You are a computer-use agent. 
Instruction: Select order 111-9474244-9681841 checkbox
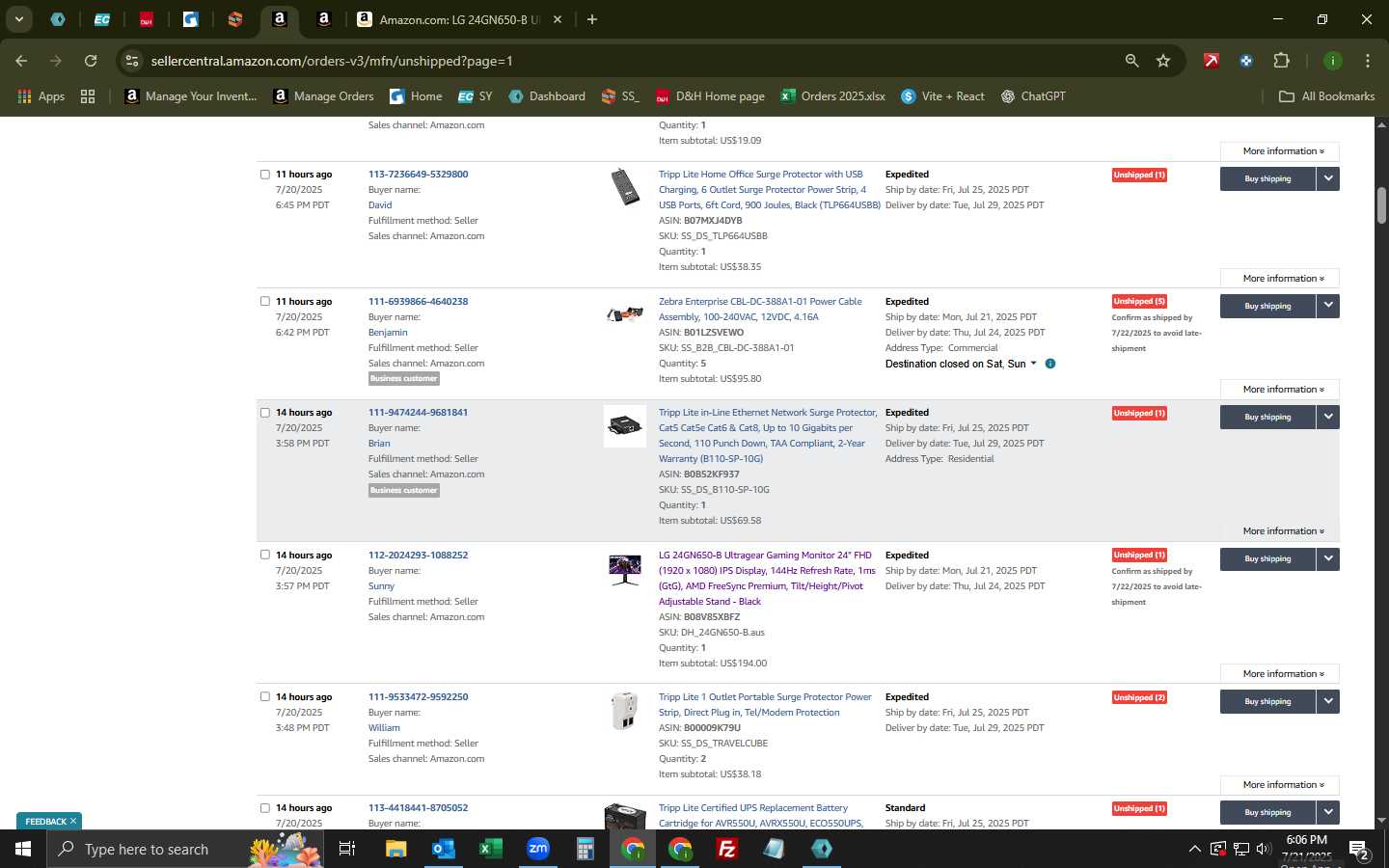265,413
